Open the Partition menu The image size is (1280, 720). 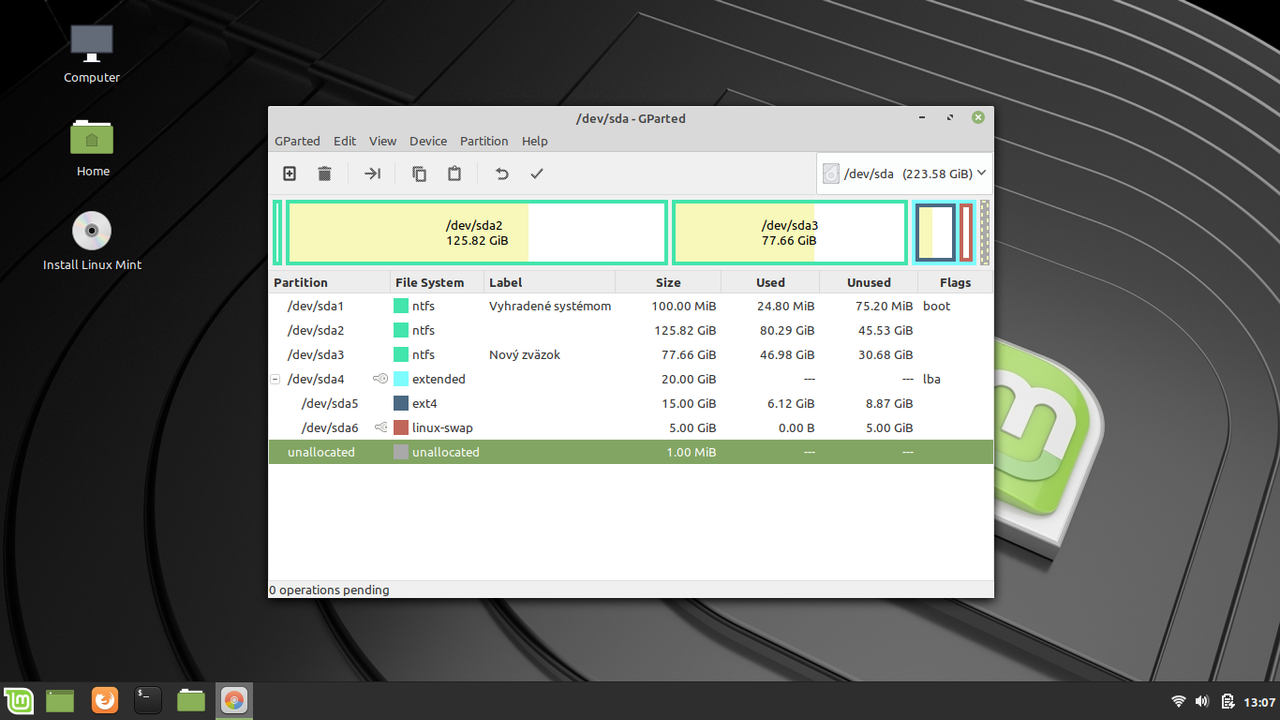(x=484, y=141)
